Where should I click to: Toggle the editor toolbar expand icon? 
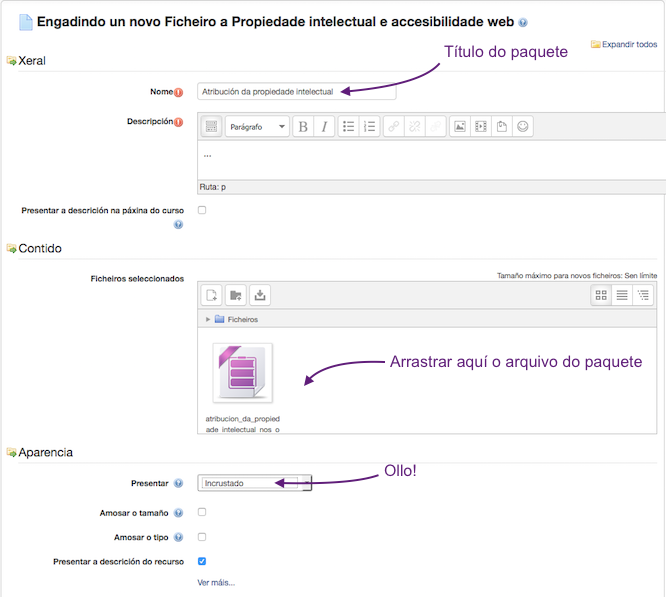(211, 127)
